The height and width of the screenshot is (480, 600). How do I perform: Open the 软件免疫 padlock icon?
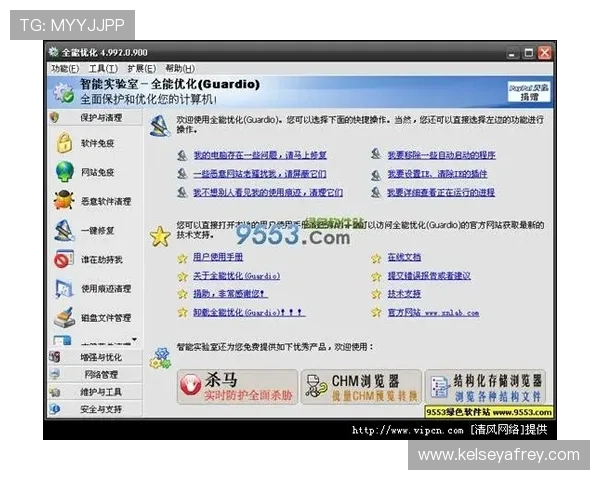(x=64, y=143)
